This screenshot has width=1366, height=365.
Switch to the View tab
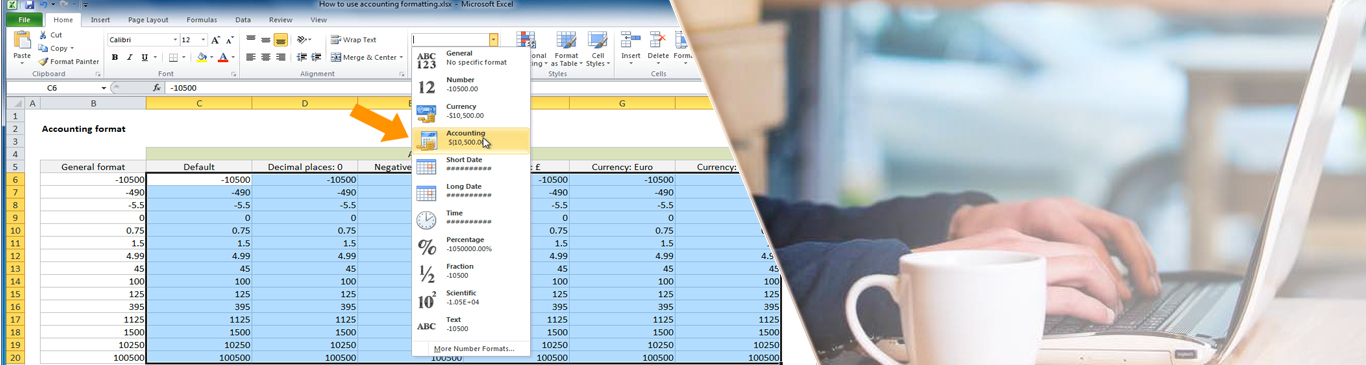click(x=318, y=20)
